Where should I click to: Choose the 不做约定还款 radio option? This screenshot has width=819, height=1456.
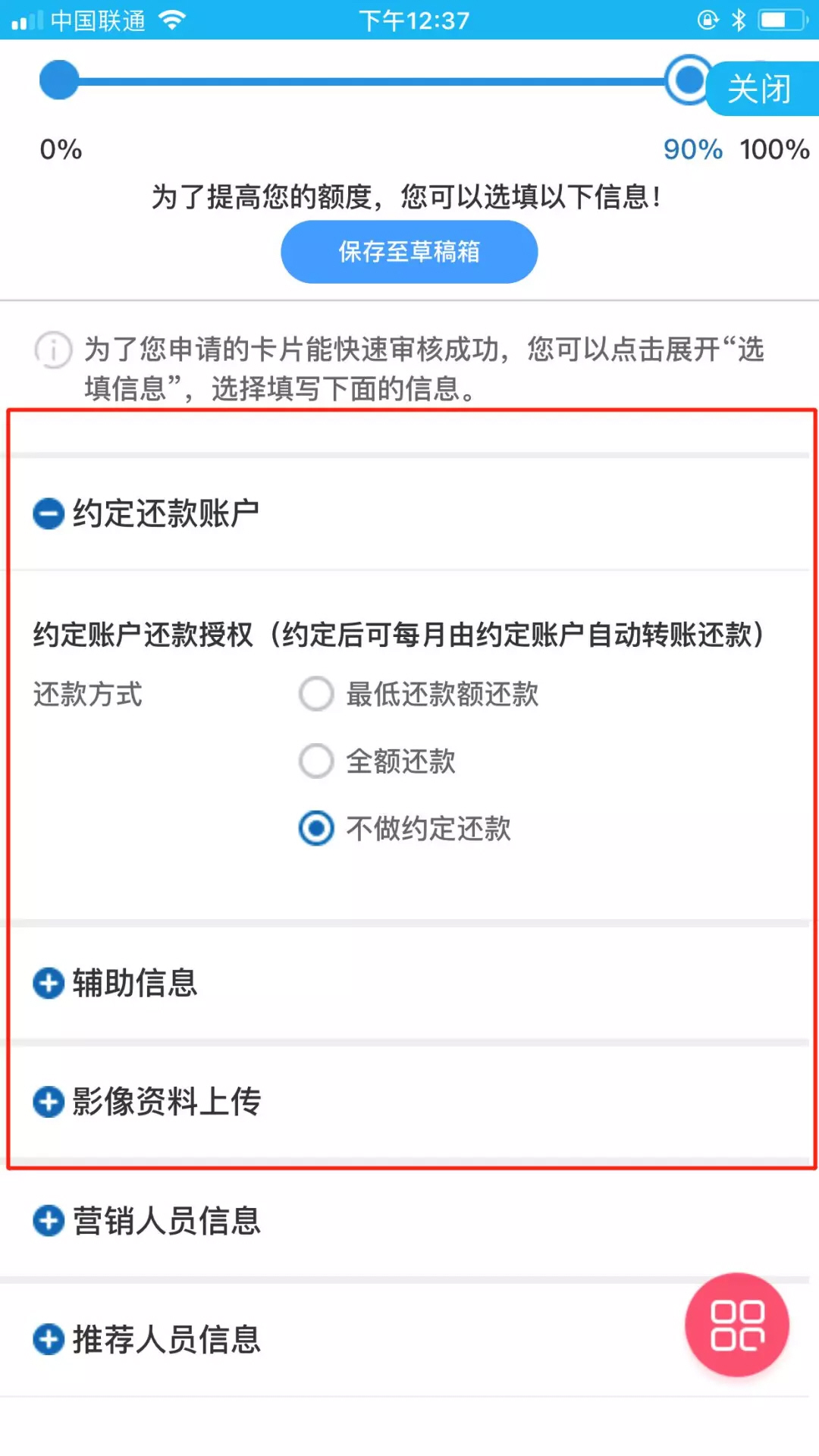coord(316,828)
